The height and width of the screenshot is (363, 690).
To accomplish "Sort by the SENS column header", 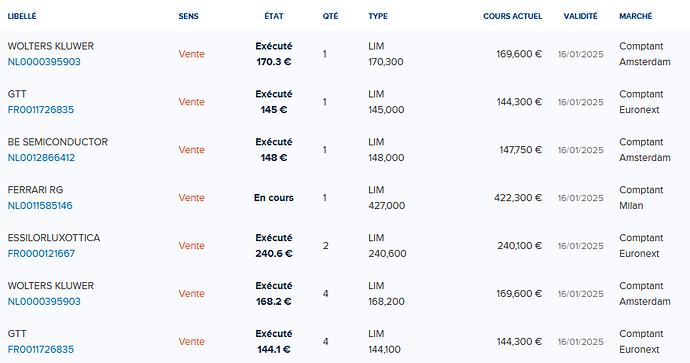I will (188, 16).
